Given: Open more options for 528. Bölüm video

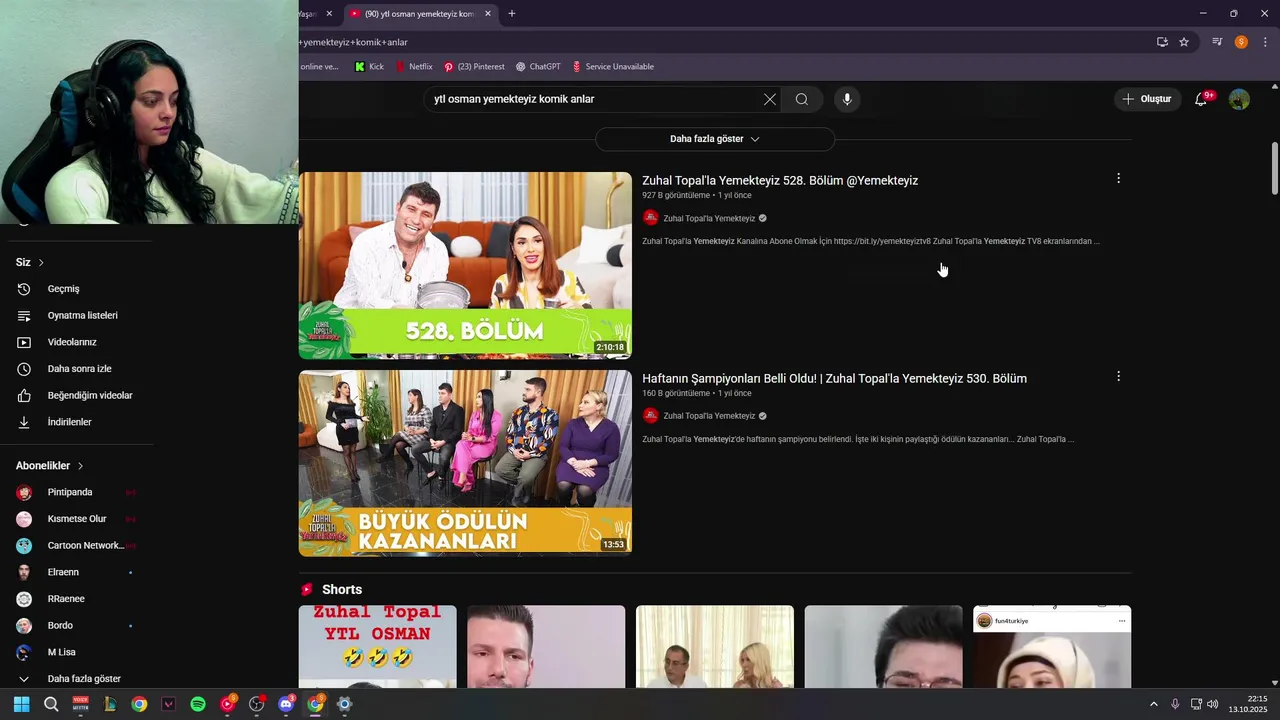Looking at the screenshot, I should click(x=1118, y=178).
